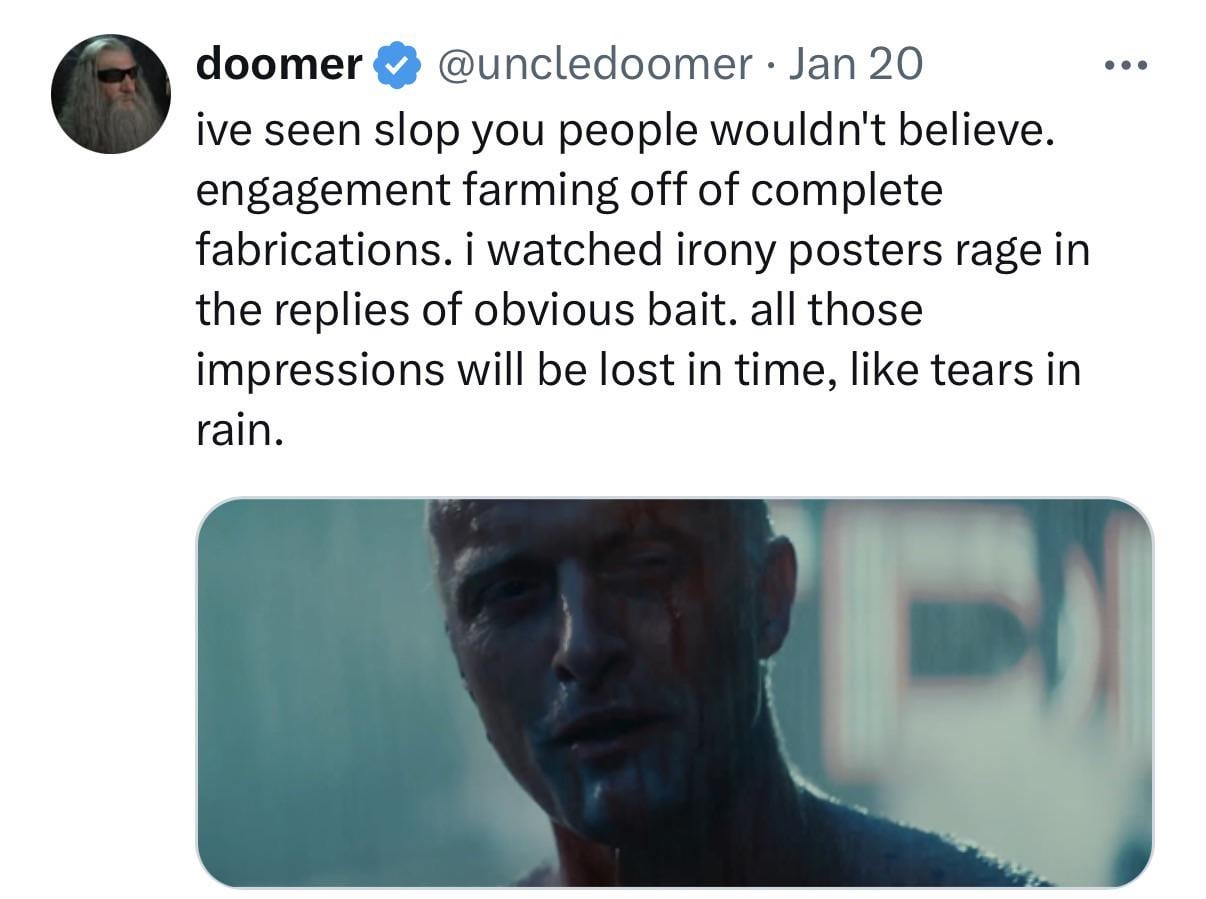1206x899 pixels.
Task: Open the three-dot more options menu
Action: [x=1127, y=67]
